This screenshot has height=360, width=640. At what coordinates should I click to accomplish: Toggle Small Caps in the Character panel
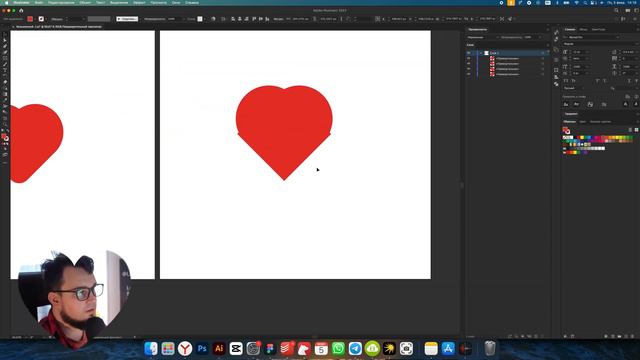point(573,81)
